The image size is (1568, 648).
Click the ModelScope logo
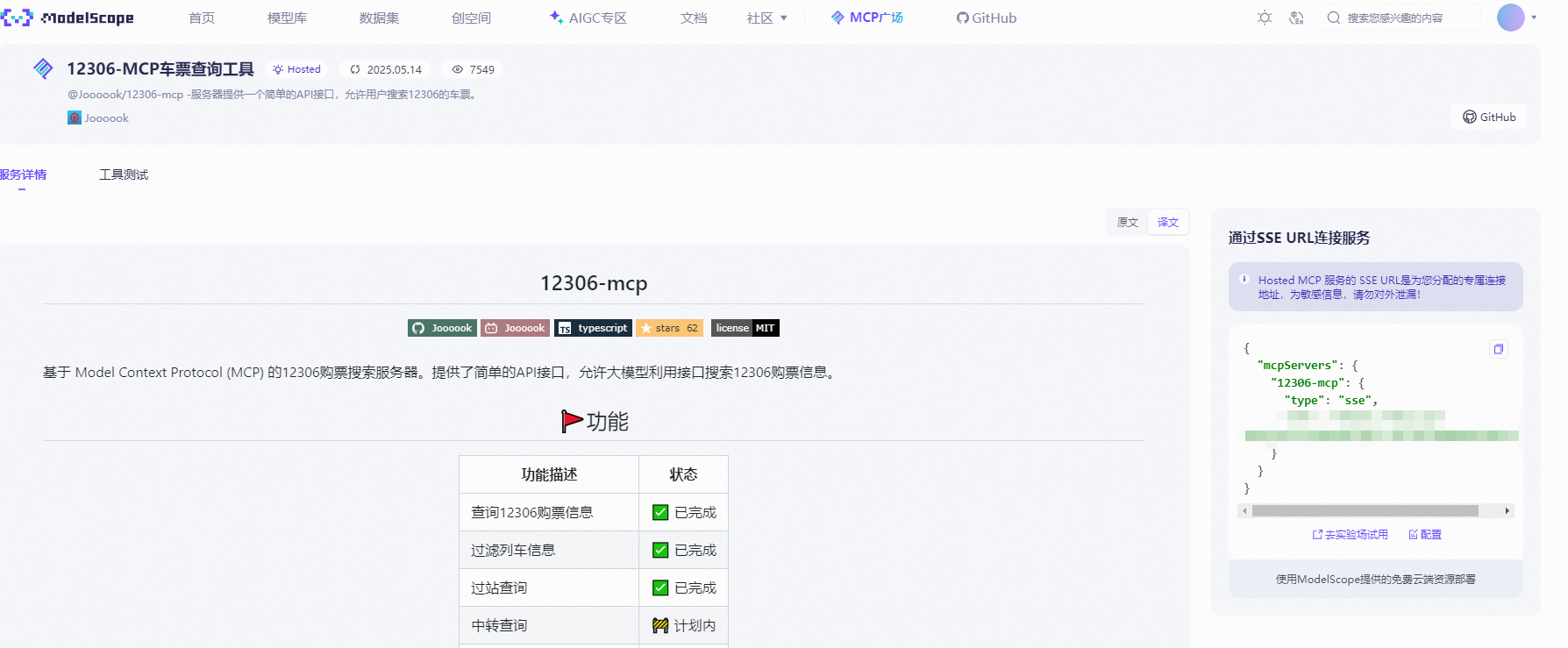[68, 18]
